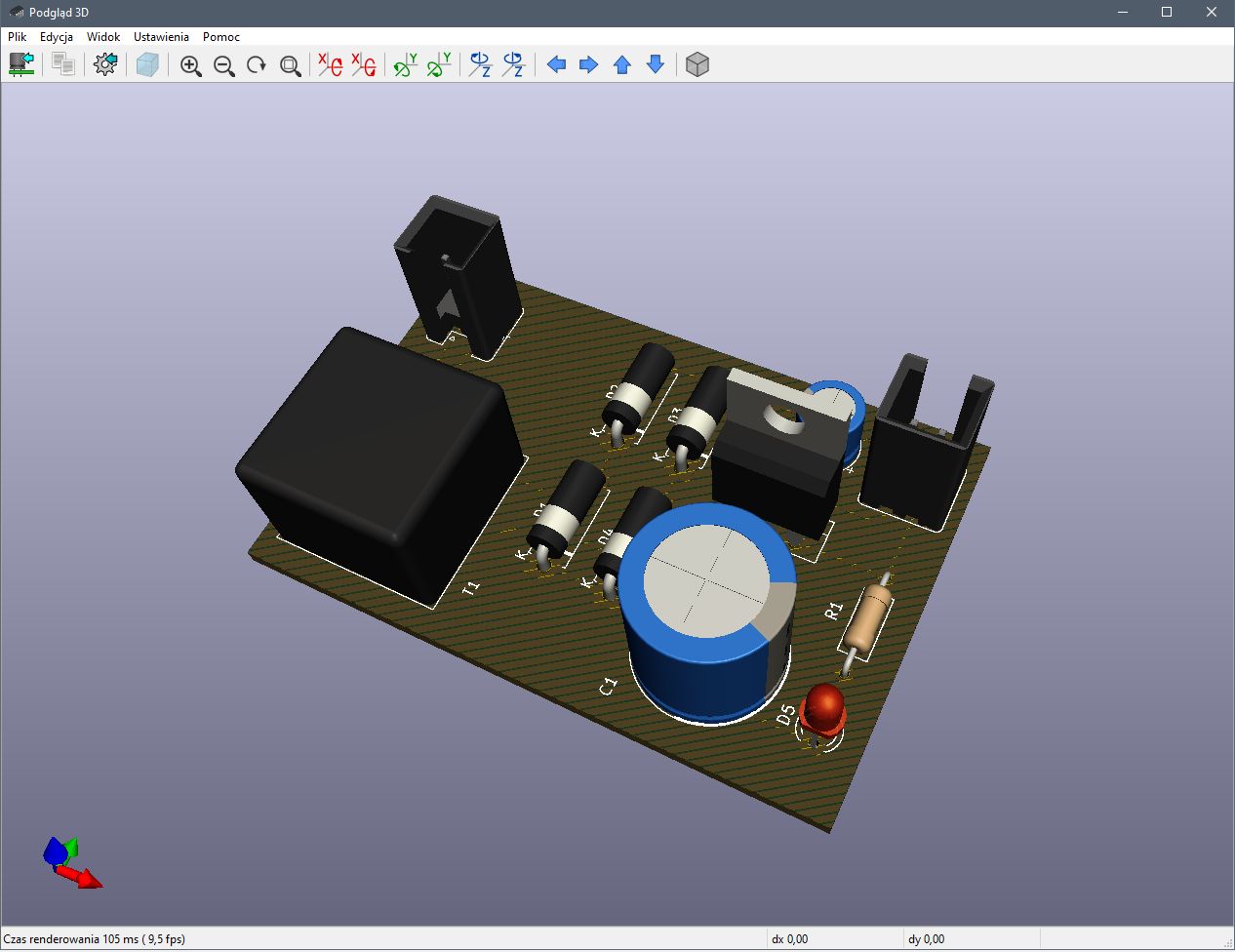Screen dimensions: 1235x952
Task: Expand the Pomoc menu
Action: coord(221,37)
